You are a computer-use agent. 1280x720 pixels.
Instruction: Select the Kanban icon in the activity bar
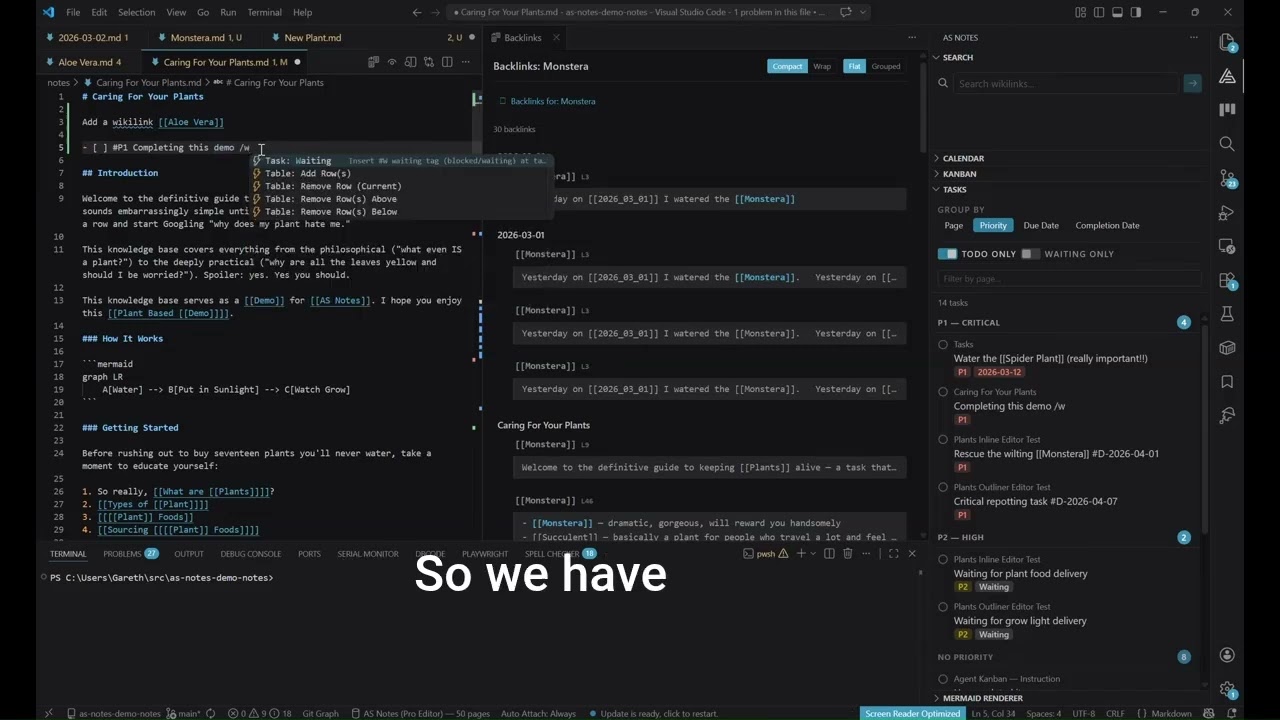pos(1227,109)
